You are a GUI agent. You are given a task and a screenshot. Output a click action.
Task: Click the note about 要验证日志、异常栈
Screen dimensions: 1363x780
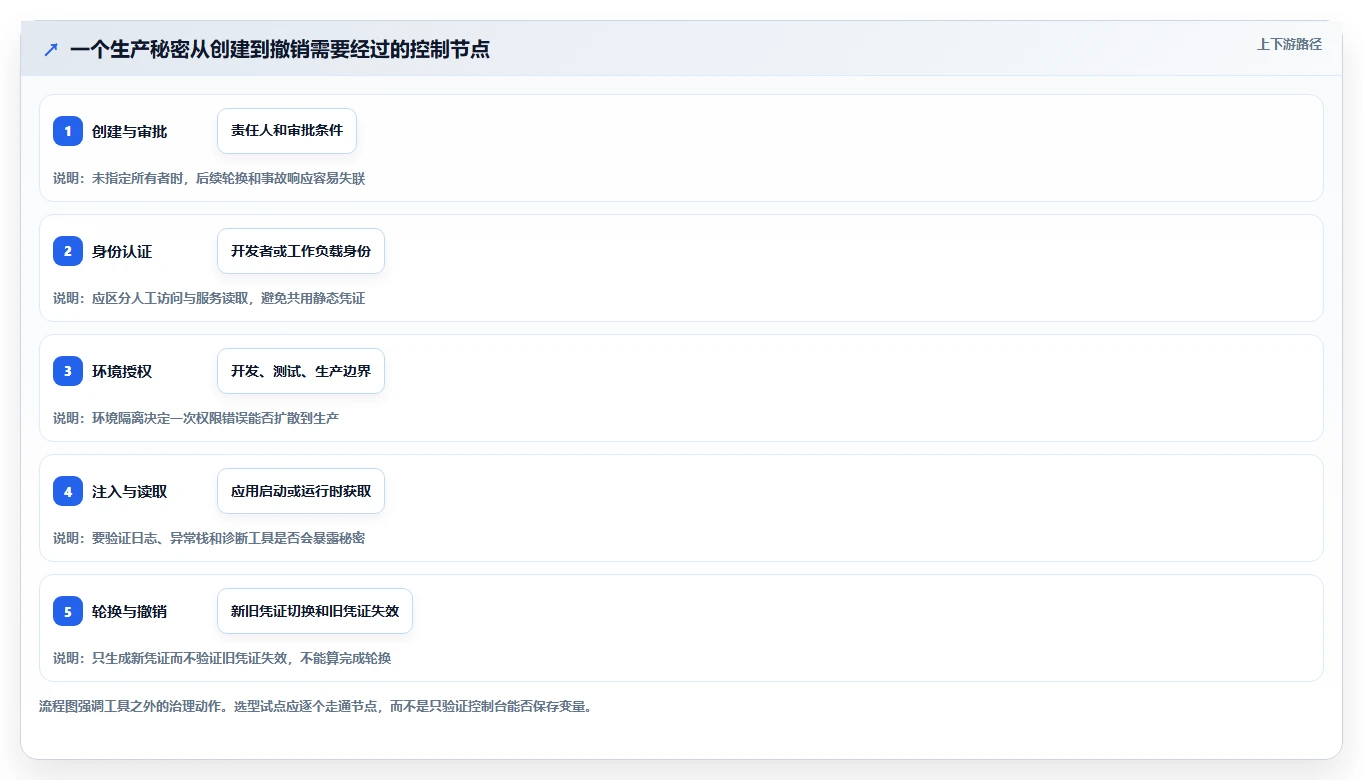(209, 538)
